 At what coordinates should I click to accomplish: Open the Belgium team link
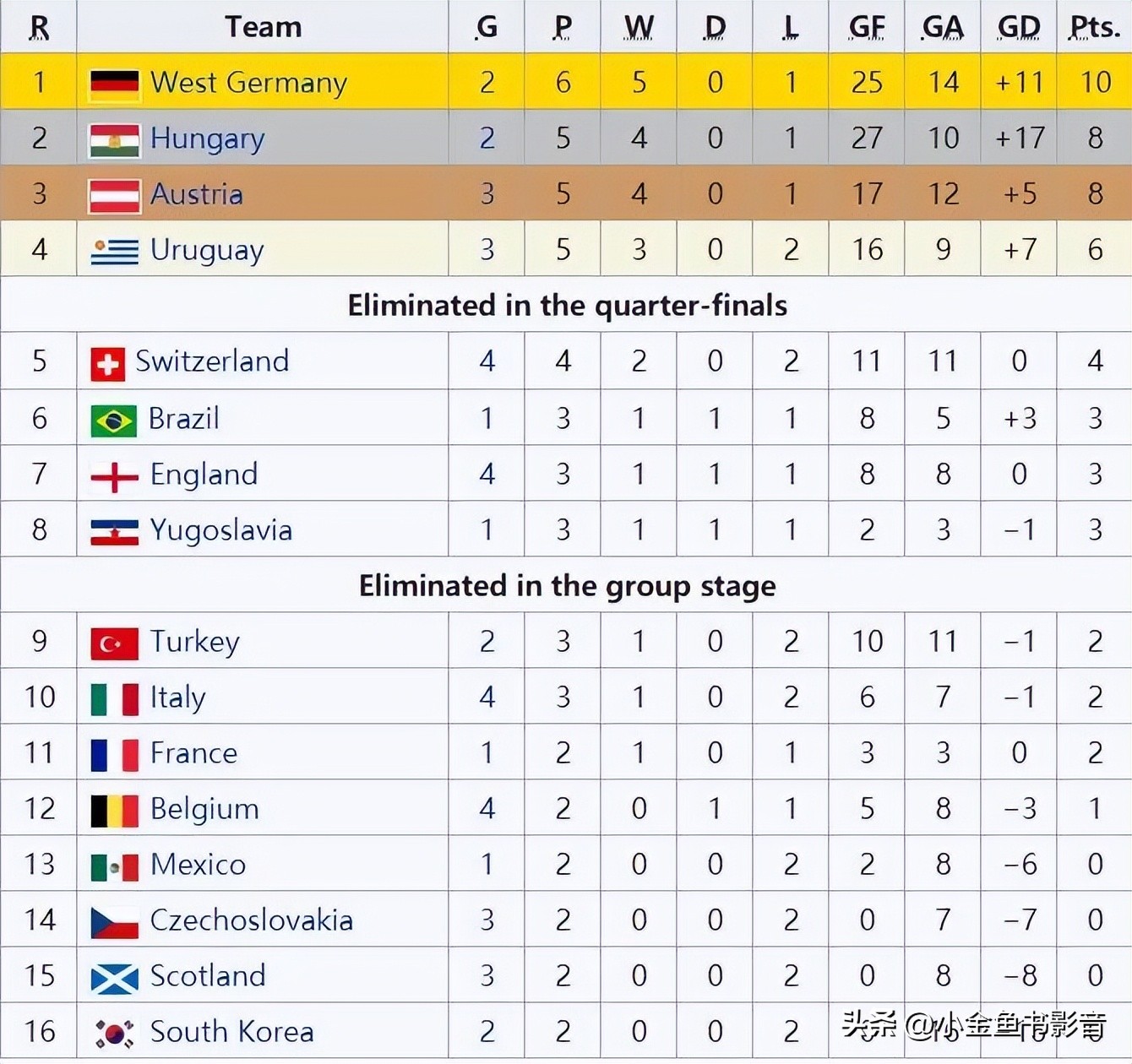(x=204, y=809)
